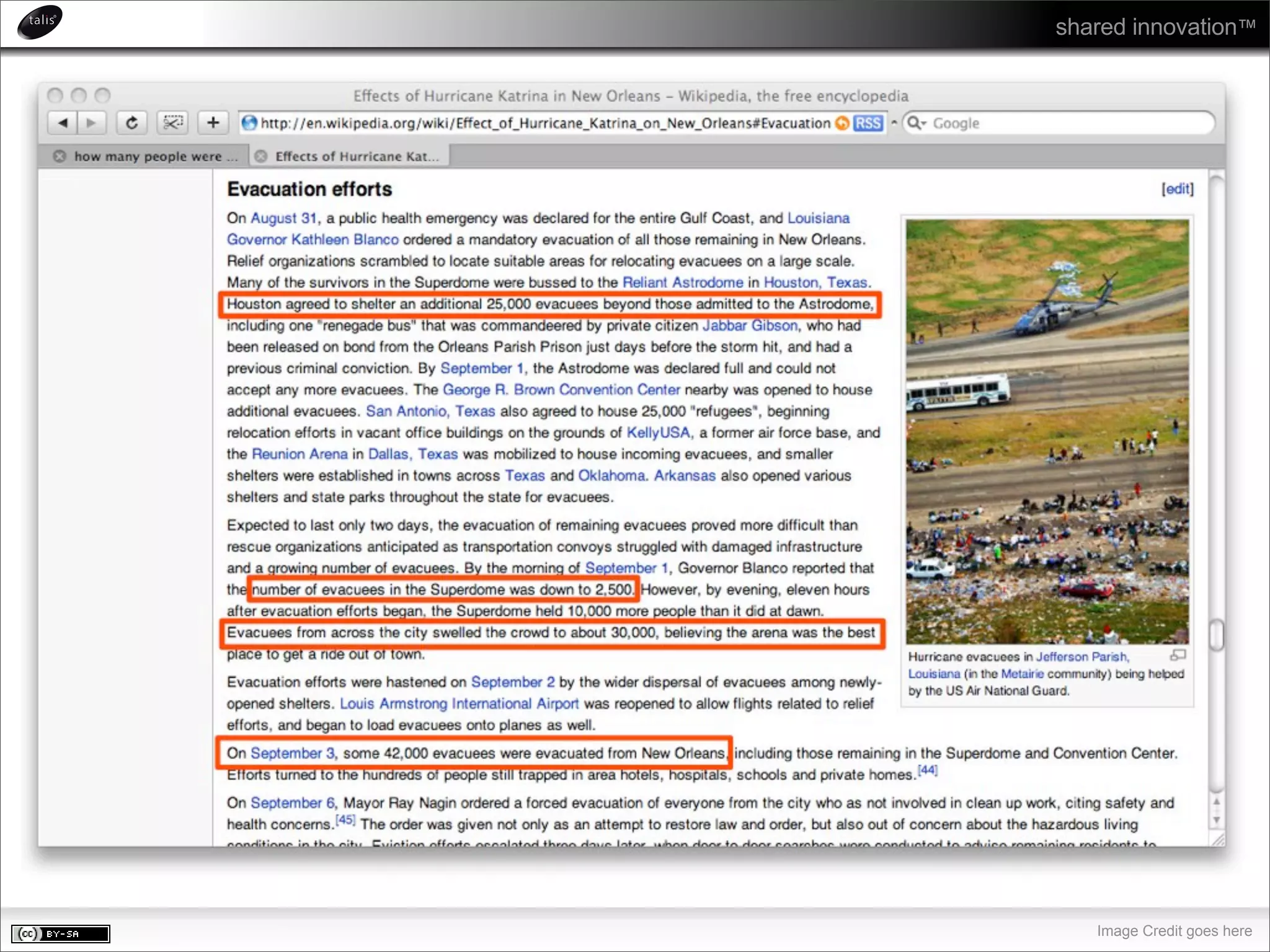The width and height of the screenshot is (1270, 952).
Task: Open the Metairie link in caption
Action: click(x=1022, y=674)
